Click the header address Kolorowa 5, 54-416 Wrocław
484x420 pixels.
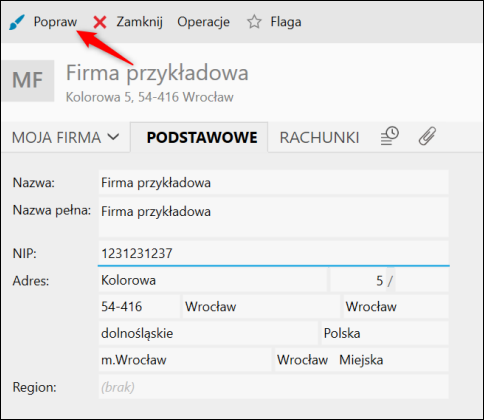pyautogui.click(x=150, y=97)
